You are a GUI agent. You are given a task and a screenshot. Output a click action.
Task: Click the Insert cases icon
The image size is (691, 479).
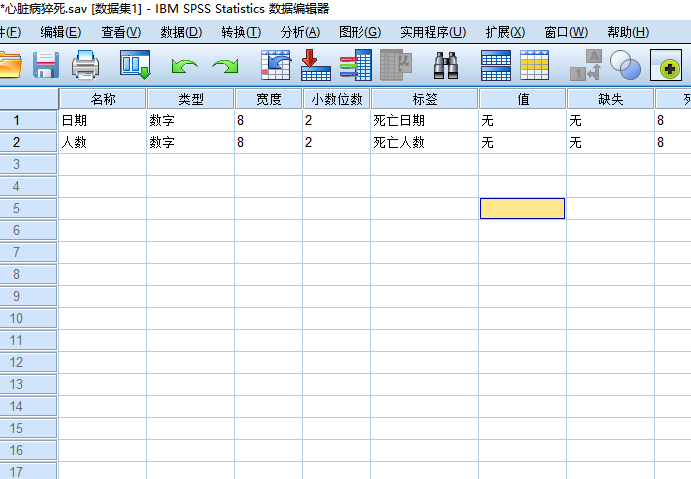tap(496, 65)
